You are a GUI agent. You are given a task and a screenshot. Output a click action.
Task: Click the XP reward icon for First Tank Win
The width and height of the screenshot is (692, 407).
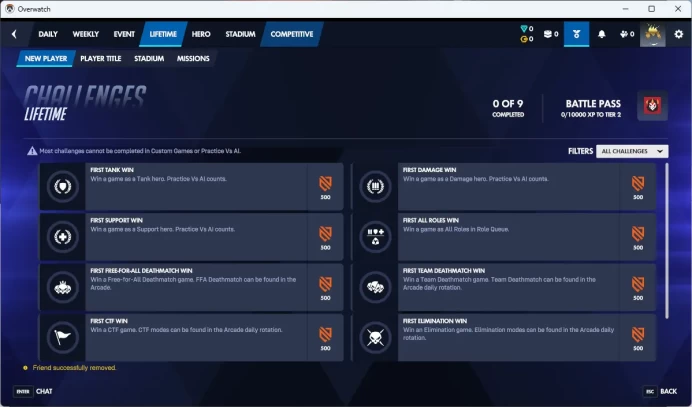point(325,184)
